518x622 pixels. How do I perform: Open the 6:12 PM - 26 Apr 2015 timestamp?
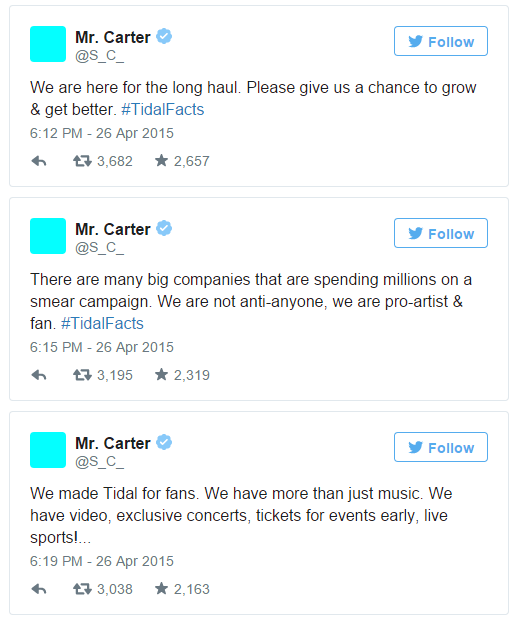pyautogui.click(x=102, y=133)
